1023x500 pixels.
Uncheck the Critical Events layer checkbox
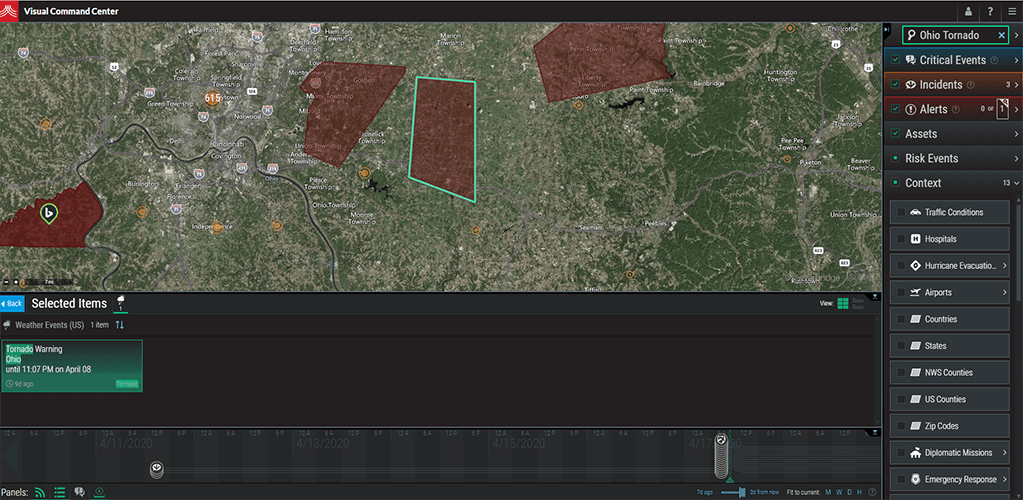coord(895,60)
